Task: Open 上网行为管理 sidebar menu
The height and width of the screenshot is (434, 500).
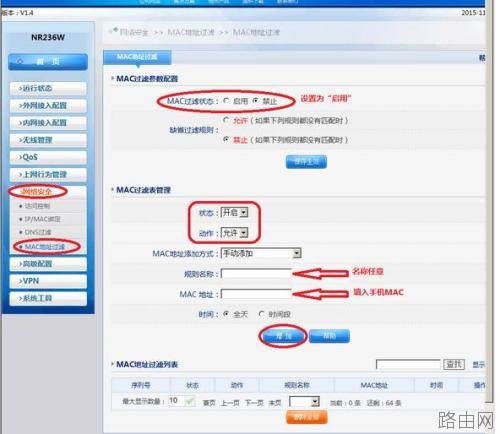Action: coord(48,174)
